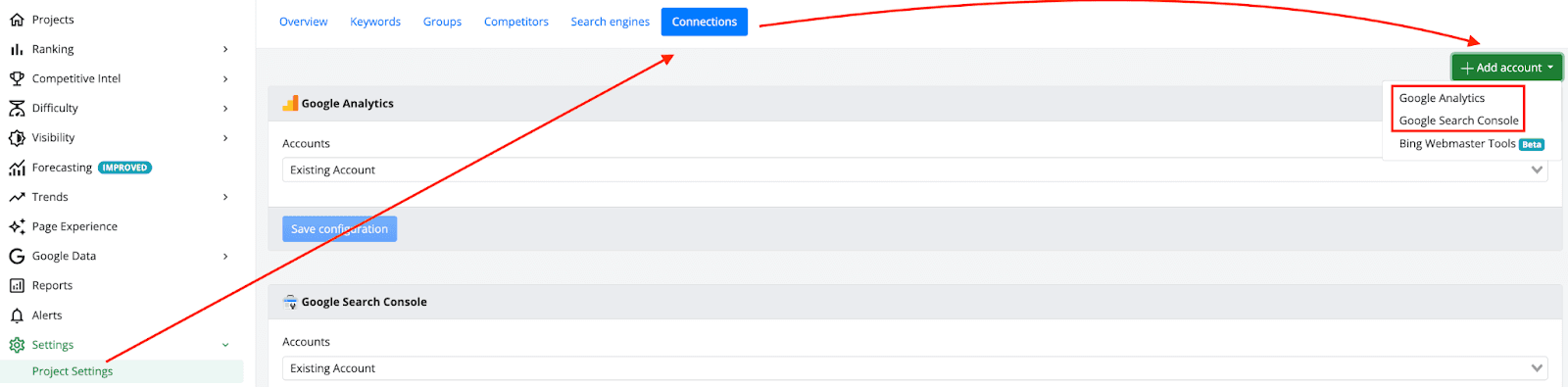The image size is (1568, 387).
Task: Collapse the Settings submenu chevron
Action: click(225, 345)
